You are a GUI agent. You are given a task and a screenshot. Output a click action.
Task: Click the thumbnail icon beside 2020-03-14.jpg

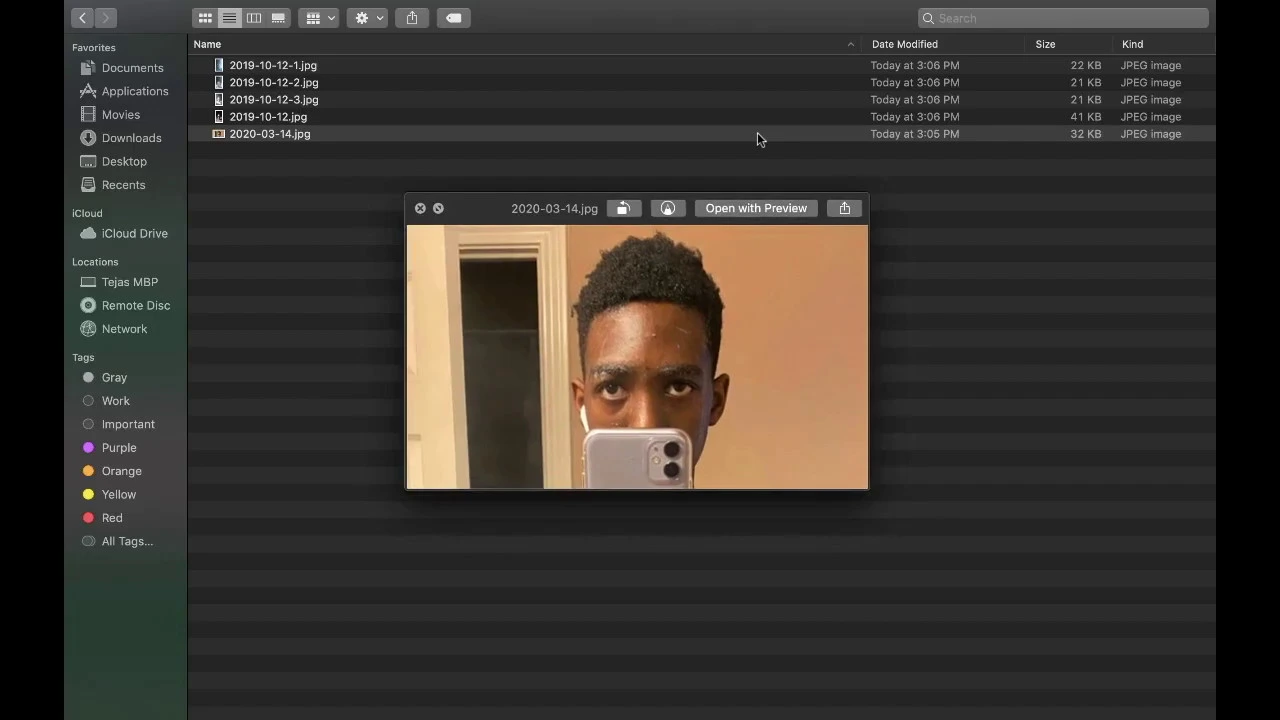coord(219,133)
